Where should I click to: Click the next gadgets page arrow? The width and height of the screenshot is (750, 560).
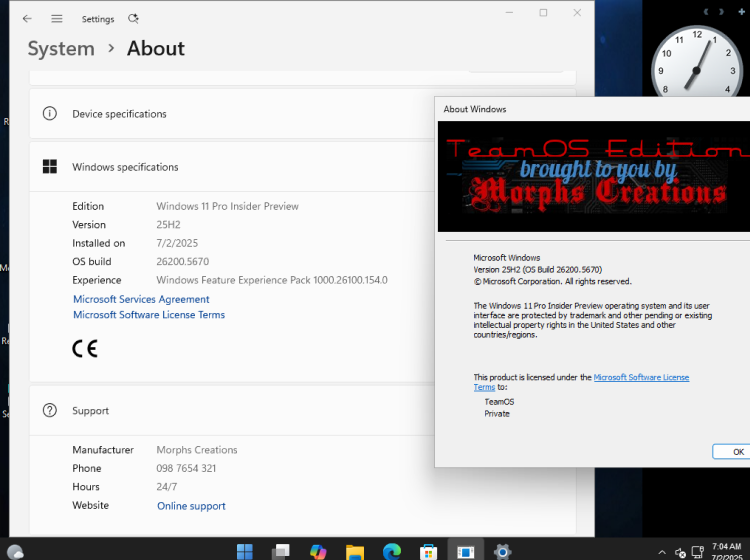(x=721, y=11)
